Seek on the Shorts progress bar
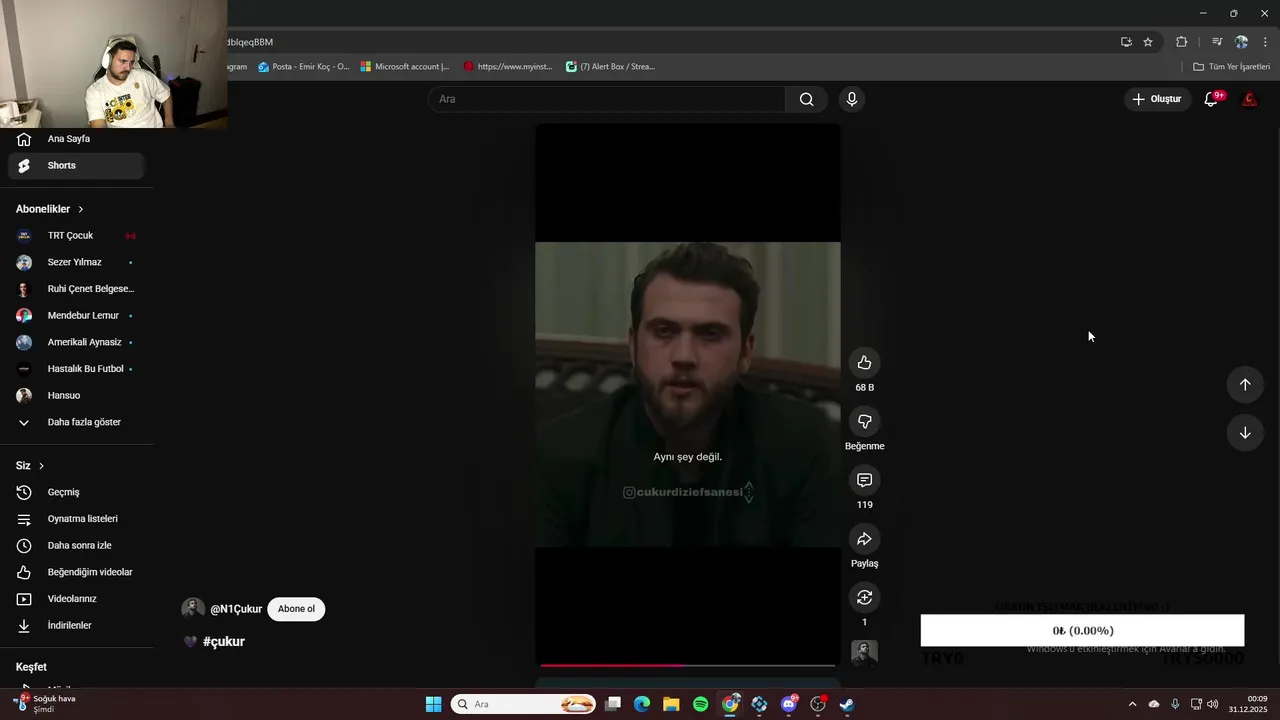The image size is (1280, 720). pyautogui.click(x=687, y=664)
